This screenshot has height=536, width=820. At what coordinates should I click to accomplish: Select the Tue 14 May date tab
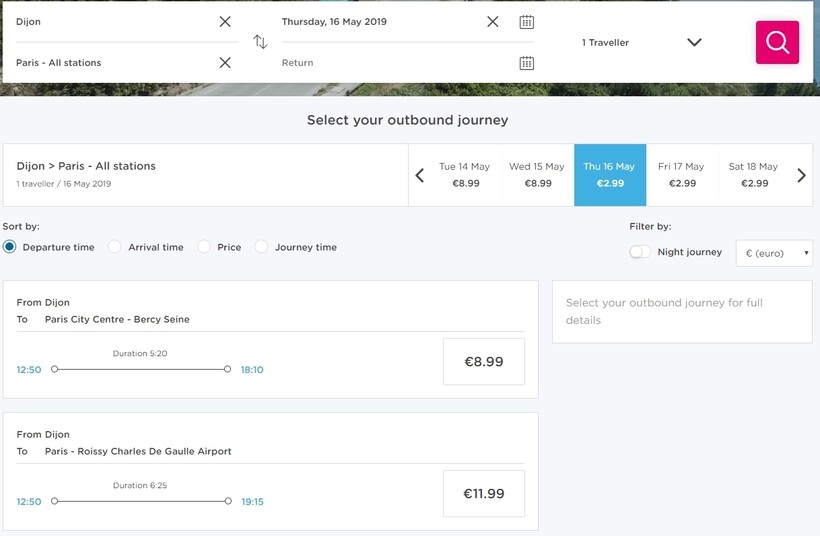[x=465, y=175]
